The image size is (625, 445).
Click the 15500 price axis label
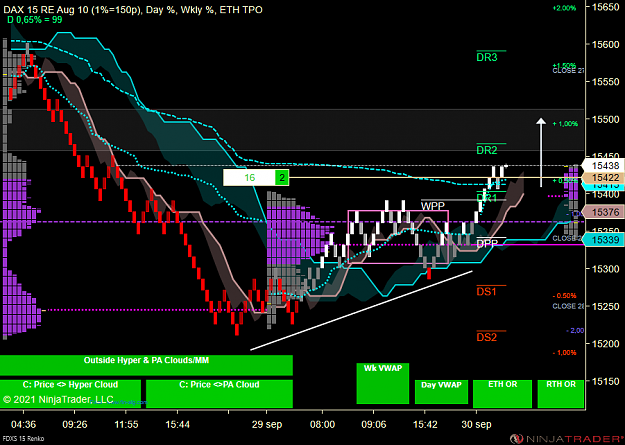tap(605, 119)
